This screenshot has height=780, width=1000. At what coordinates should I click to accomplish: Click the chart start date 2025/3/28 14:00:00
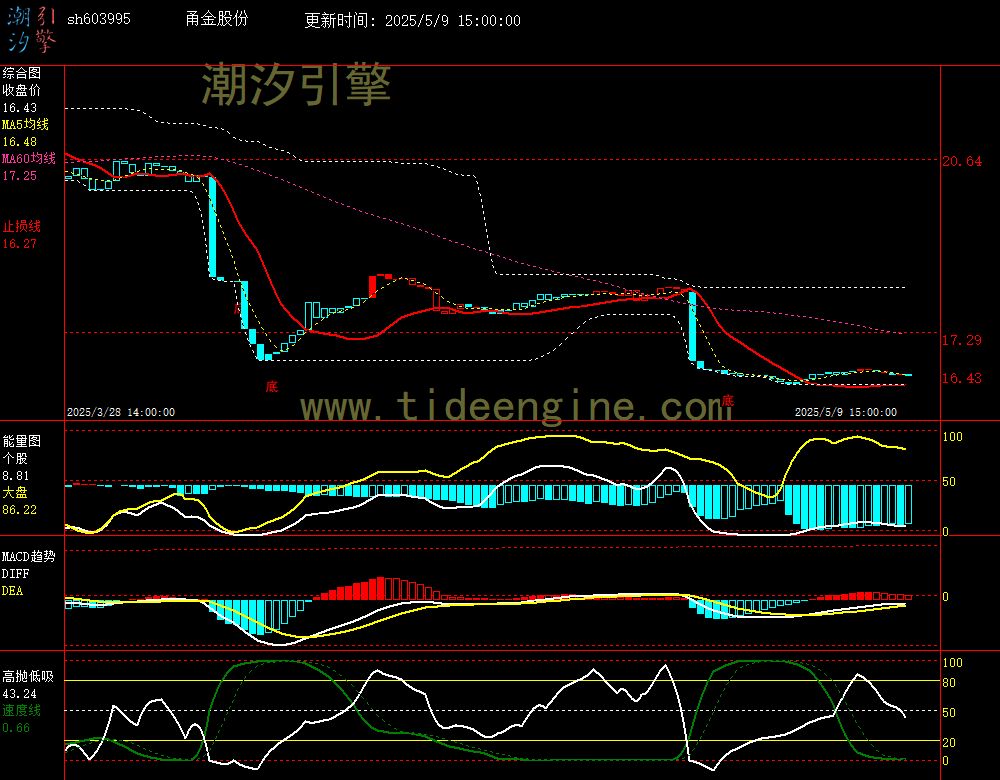pos(121,413)
